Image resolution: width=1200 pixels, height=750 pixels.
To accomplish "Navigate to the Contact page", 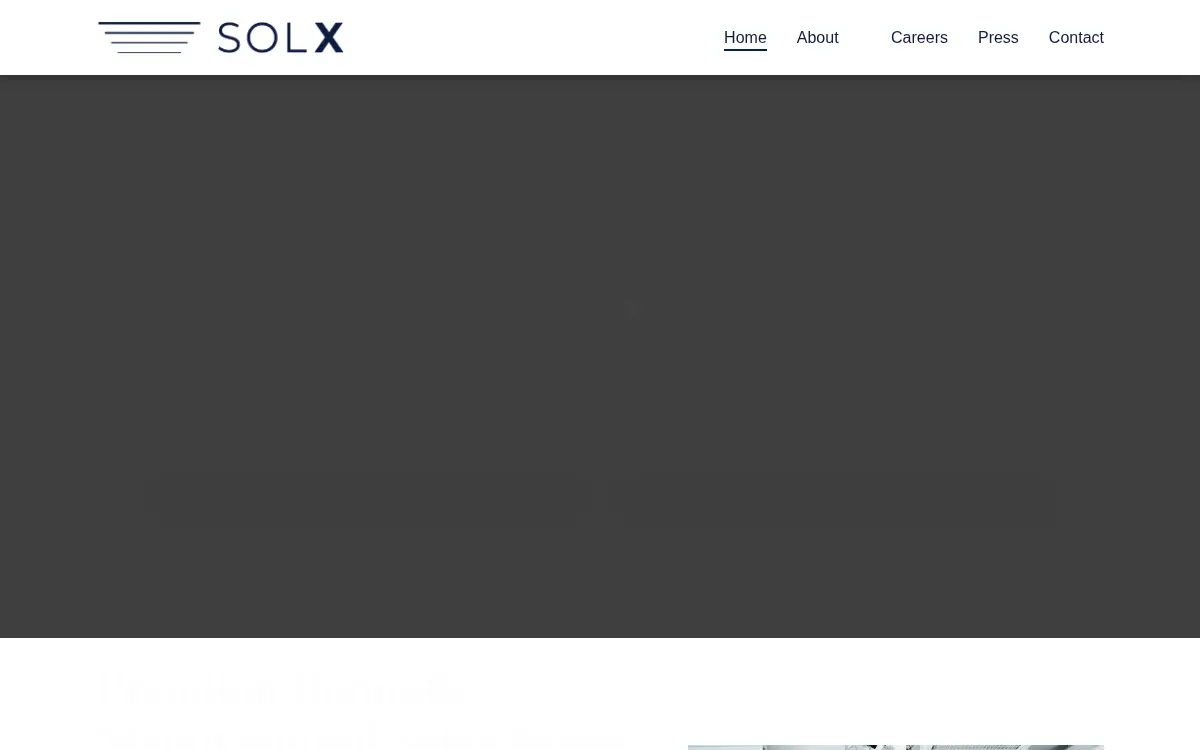I will pos(1076,37).
